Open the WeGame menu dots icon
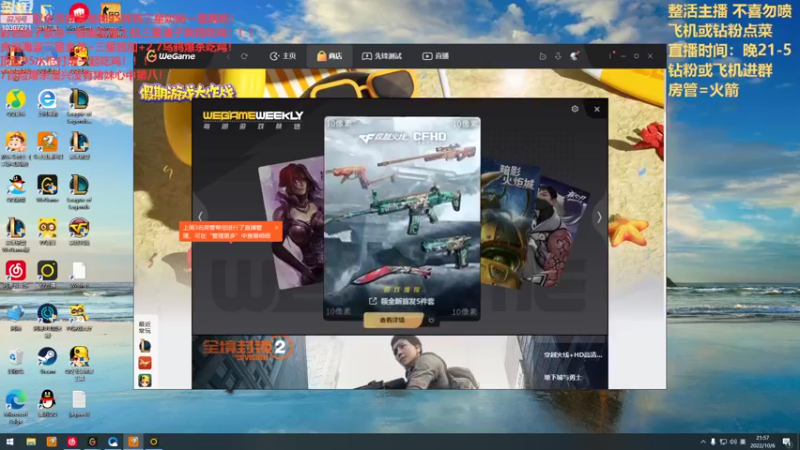 tap(611, 56)
